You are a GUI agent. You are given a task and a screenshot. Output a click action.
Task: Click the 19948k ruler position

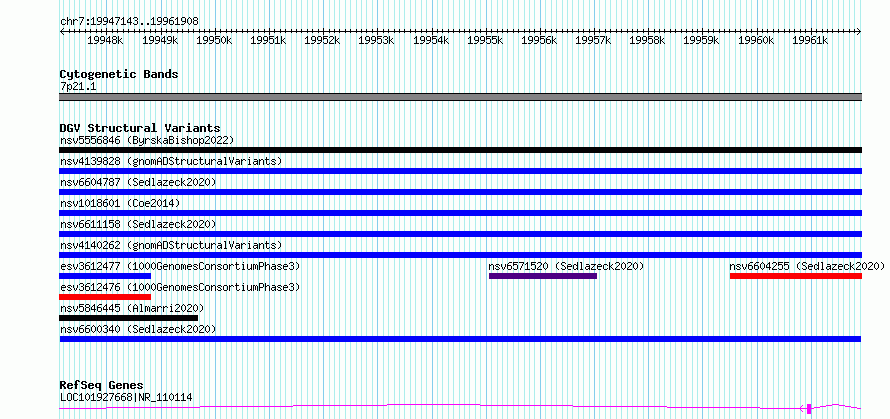point(106,41)
